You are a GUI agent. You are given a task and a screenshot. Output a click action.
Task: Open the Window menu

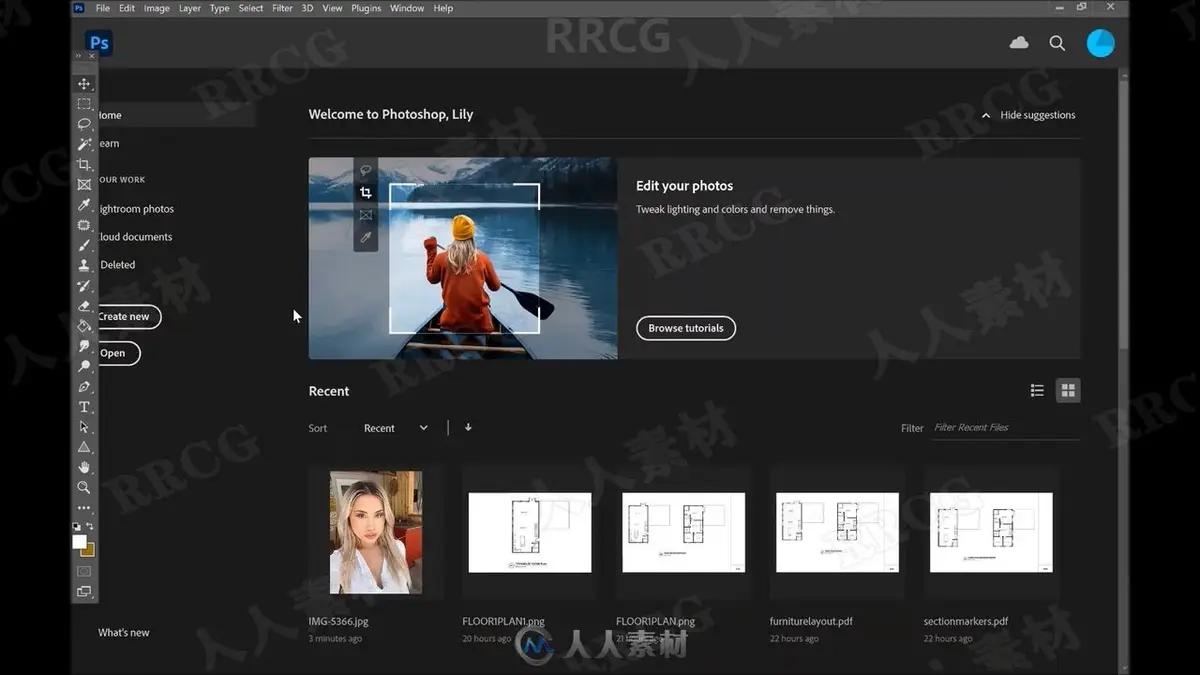[407, 8]
